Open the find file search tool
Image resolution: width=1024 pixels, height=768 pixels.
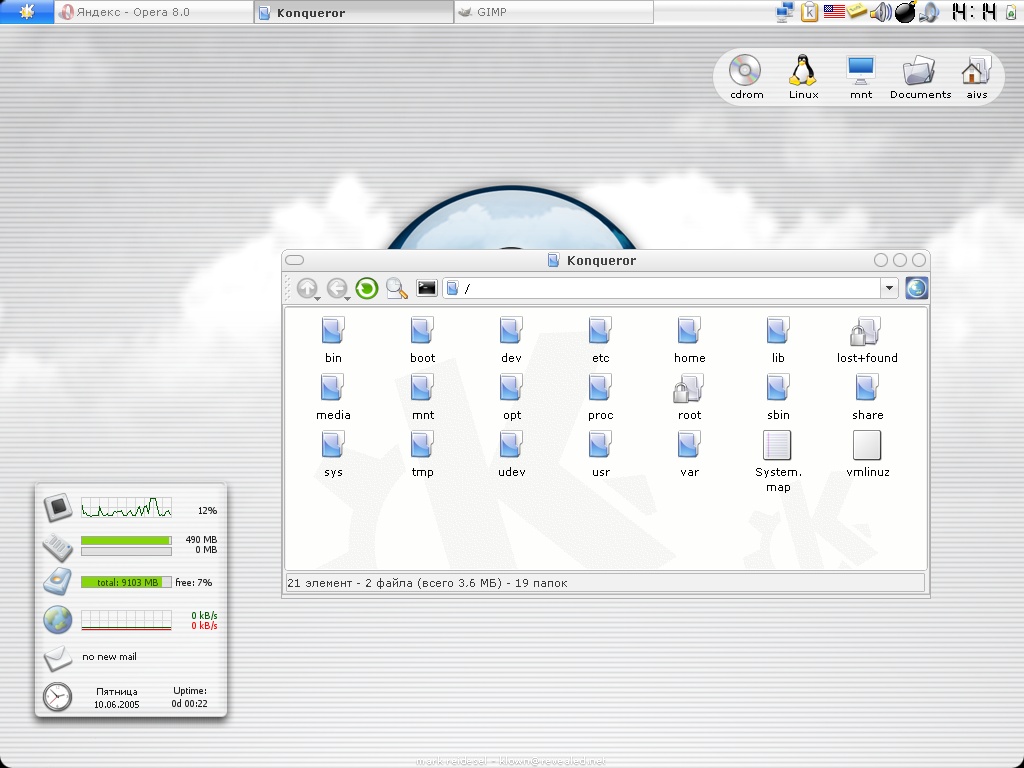[396, 288]
